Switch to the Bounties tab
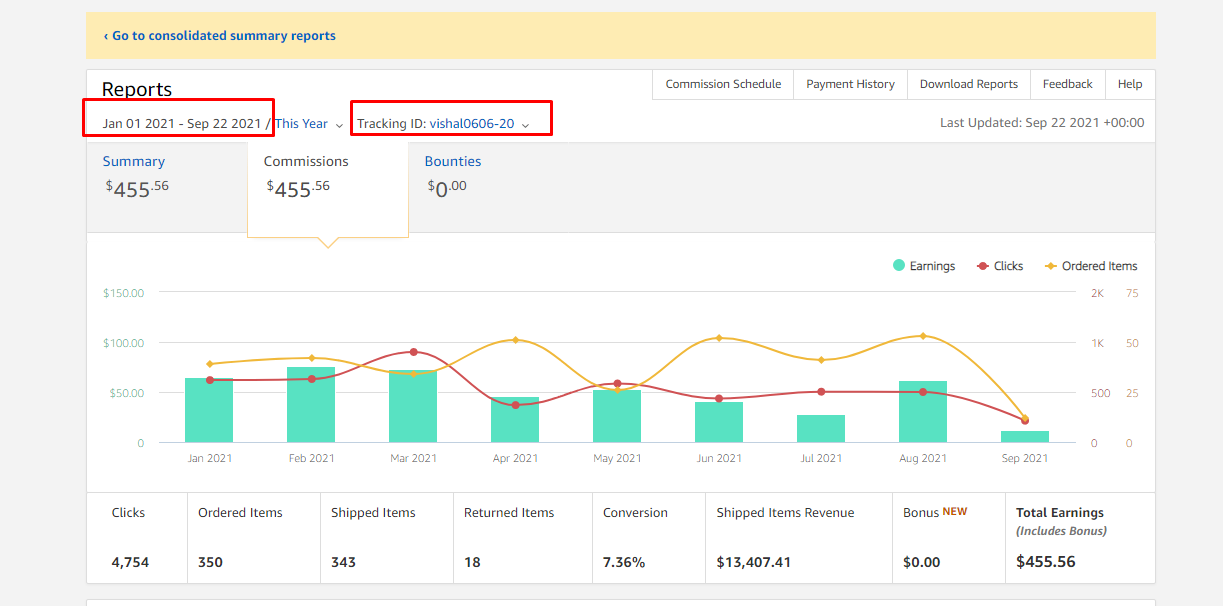 [x=453, y=161]
